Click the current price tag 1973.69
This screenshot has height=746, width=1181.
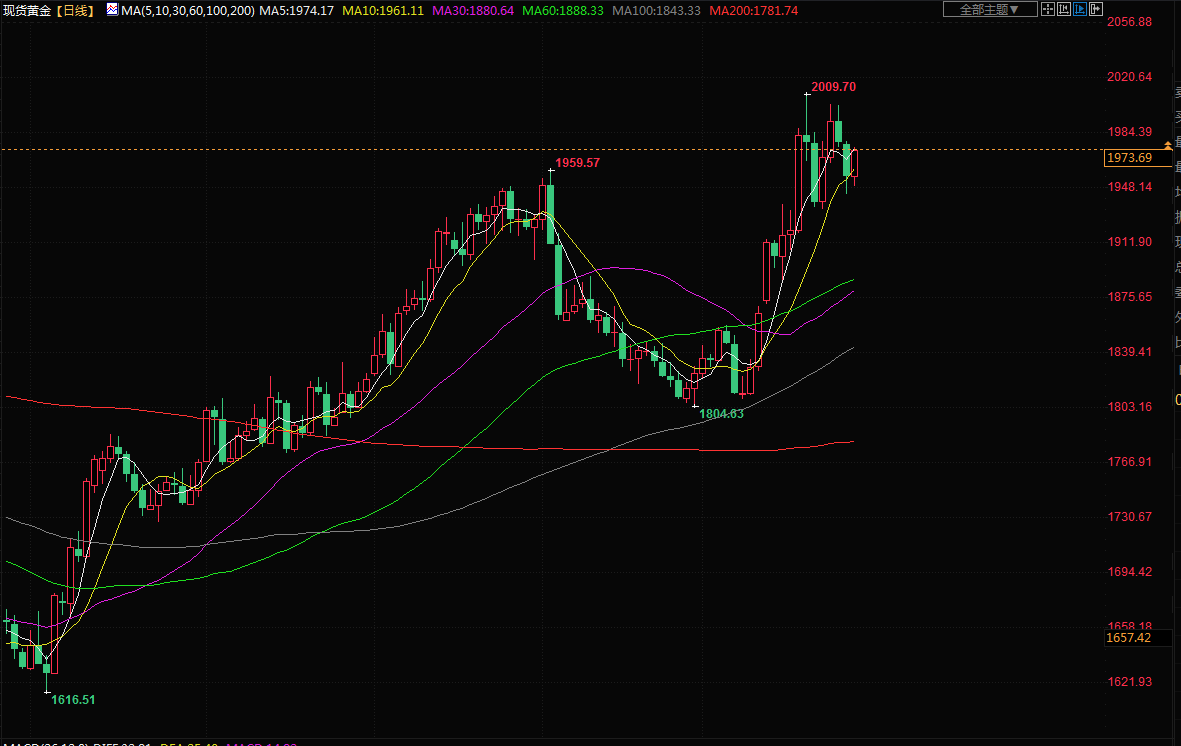pyautogui.click(x=1129, y=158)
